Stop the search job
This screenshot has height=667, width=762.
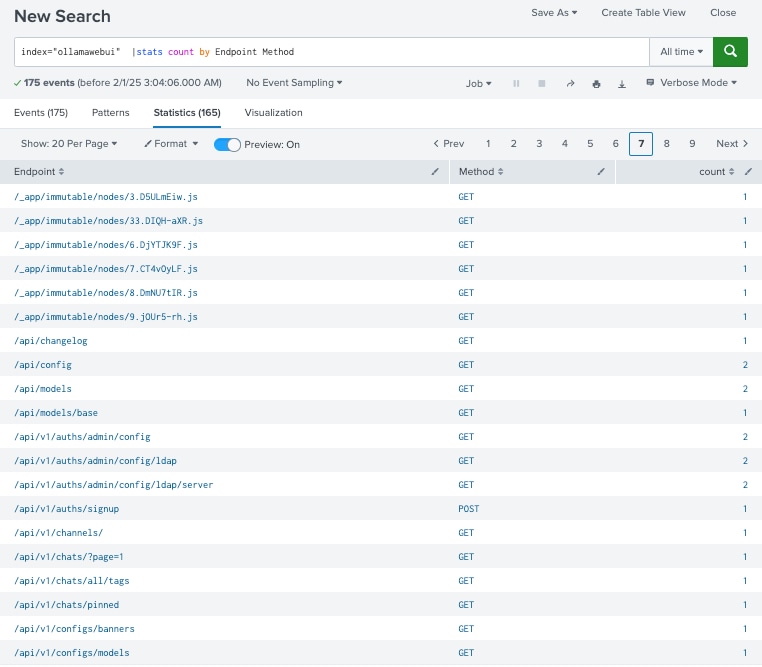point(542,84)
